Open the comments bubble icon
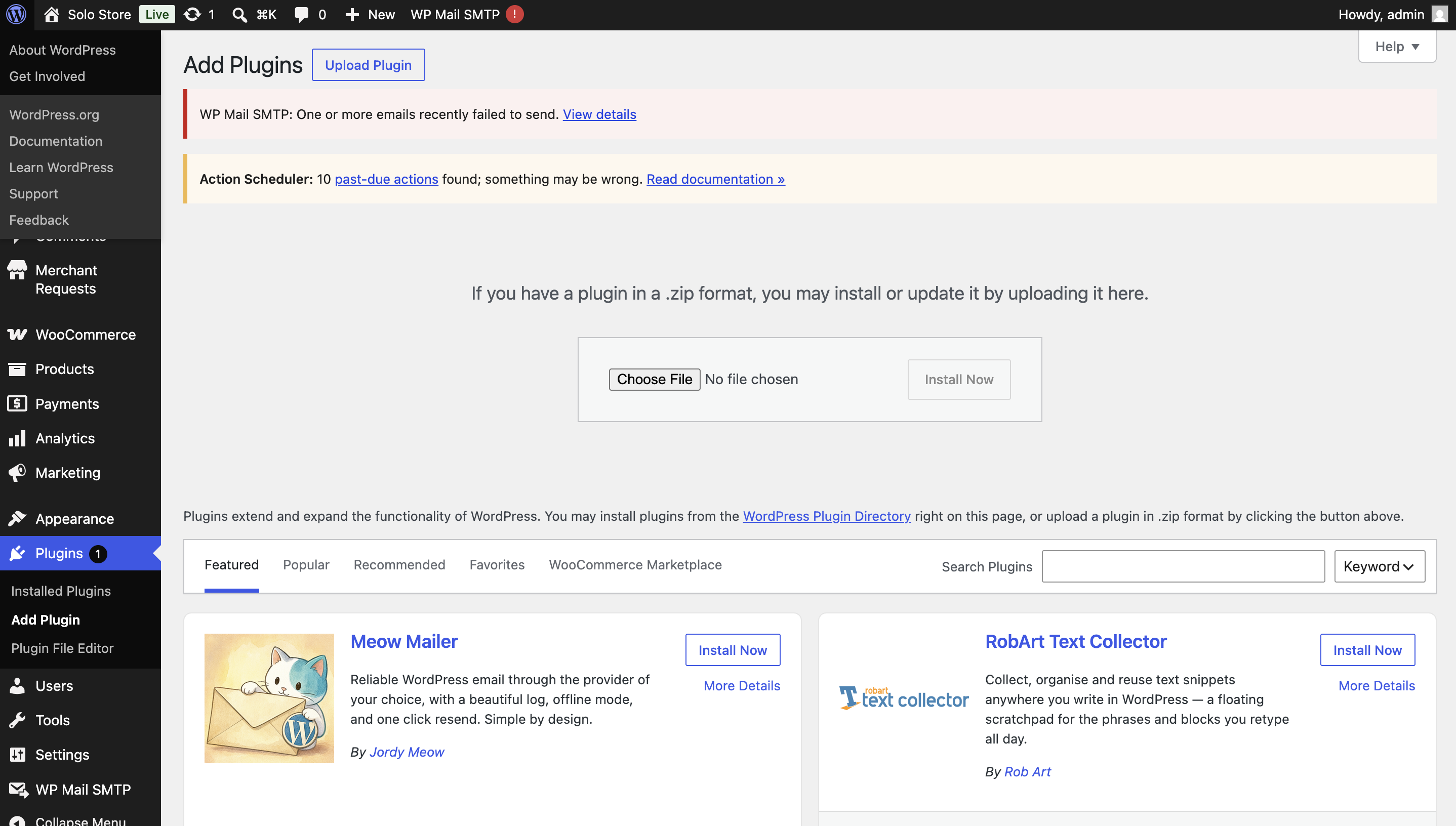The width and height of the screenshot is (1456, 826). tap(301, 14)
